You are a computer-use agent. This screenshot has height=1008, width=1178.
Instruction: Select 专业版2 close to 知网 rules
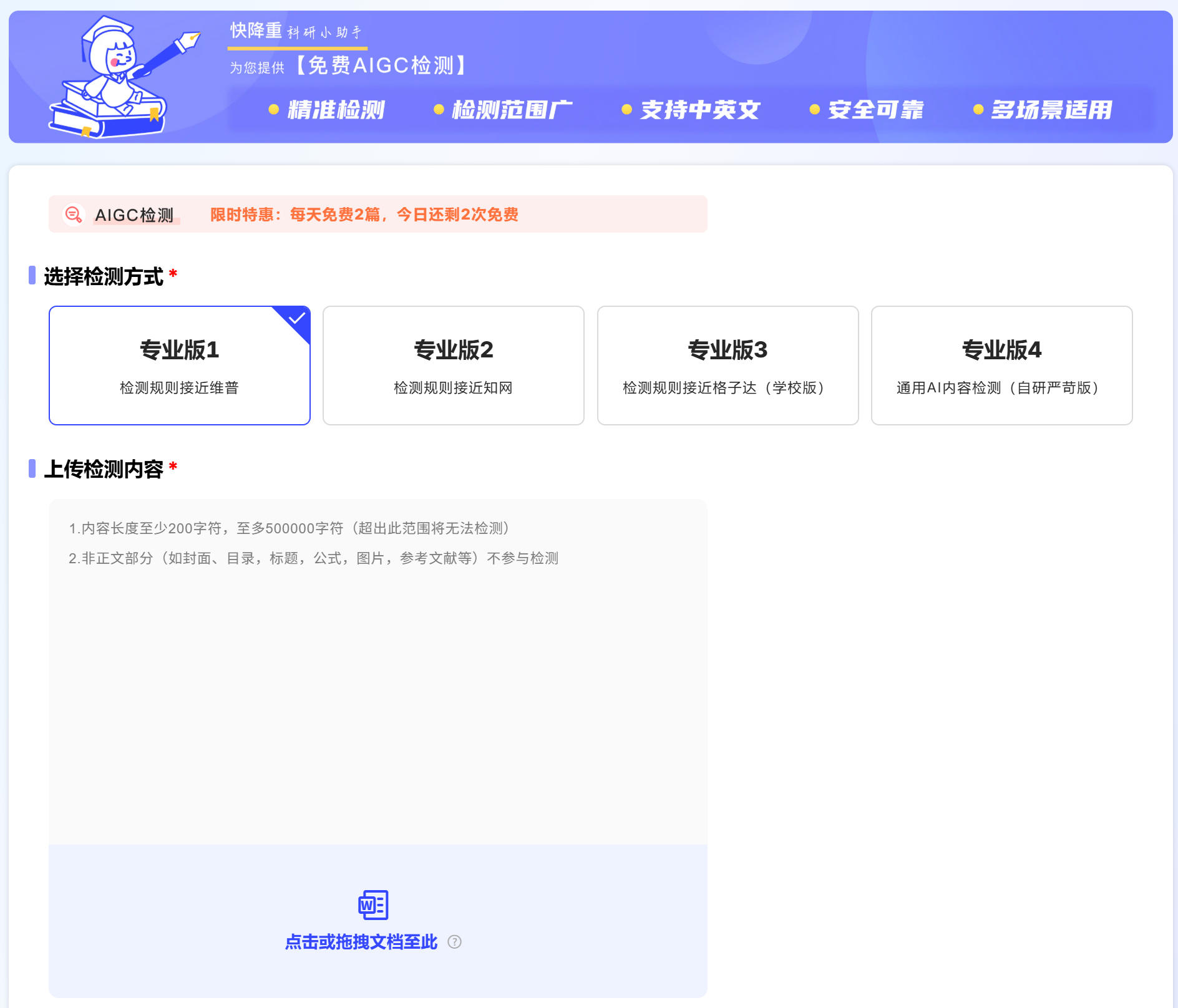[454, 366]
